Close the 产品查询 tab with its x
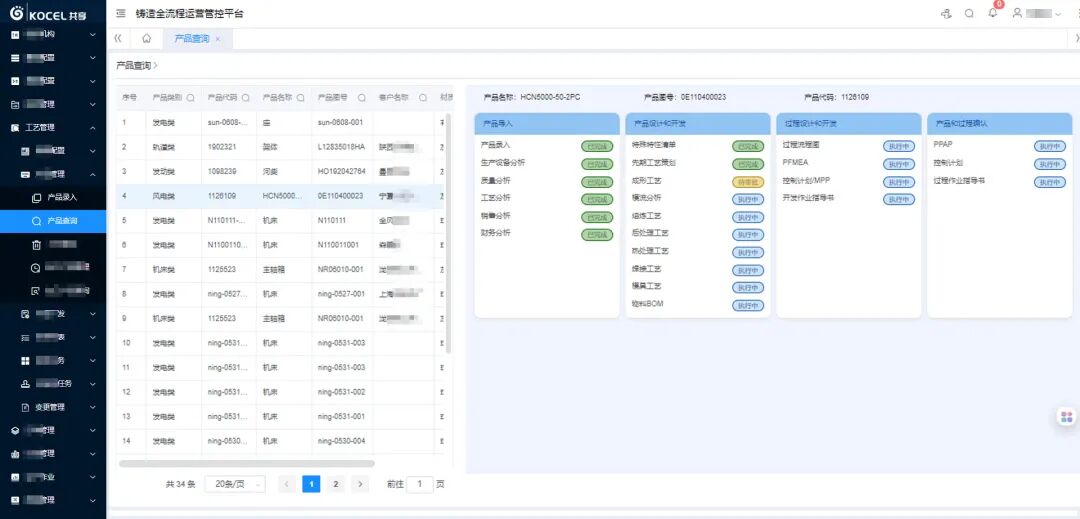The width and height of the screenshot is (1080, 519). (x=218, y=39)
